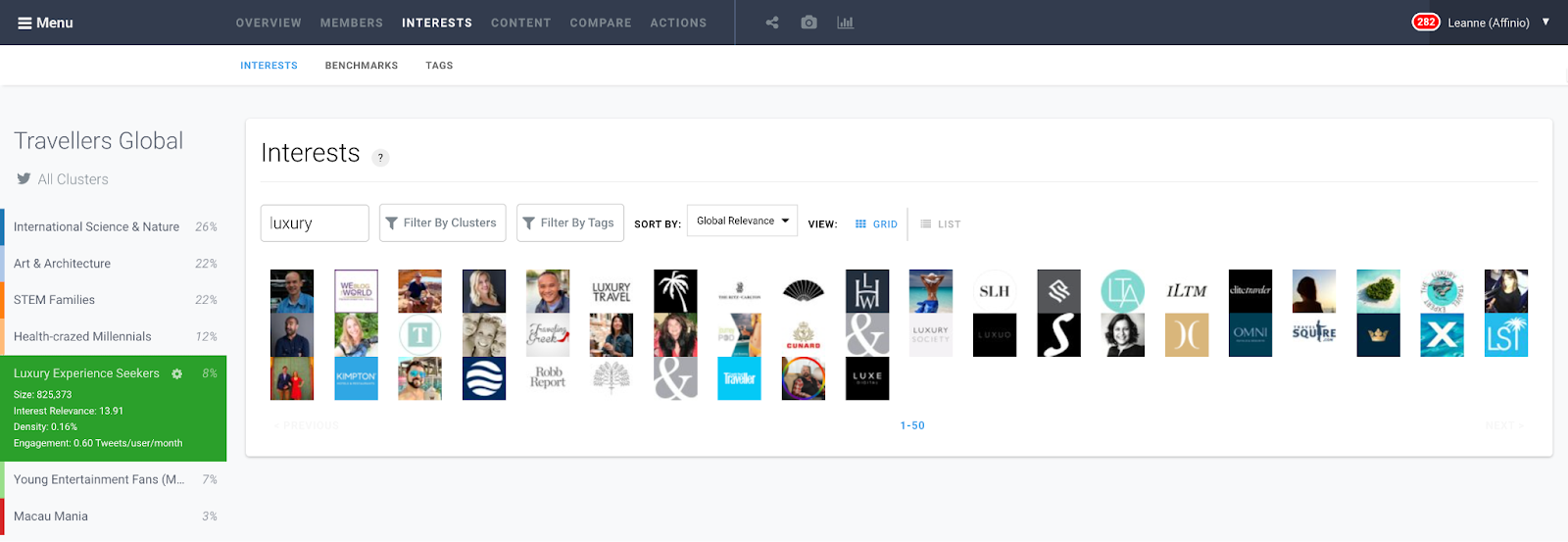Open the Members tab
Image resolution: width=1568 pixels, height=542 pixels.
[x=352, y=23]
